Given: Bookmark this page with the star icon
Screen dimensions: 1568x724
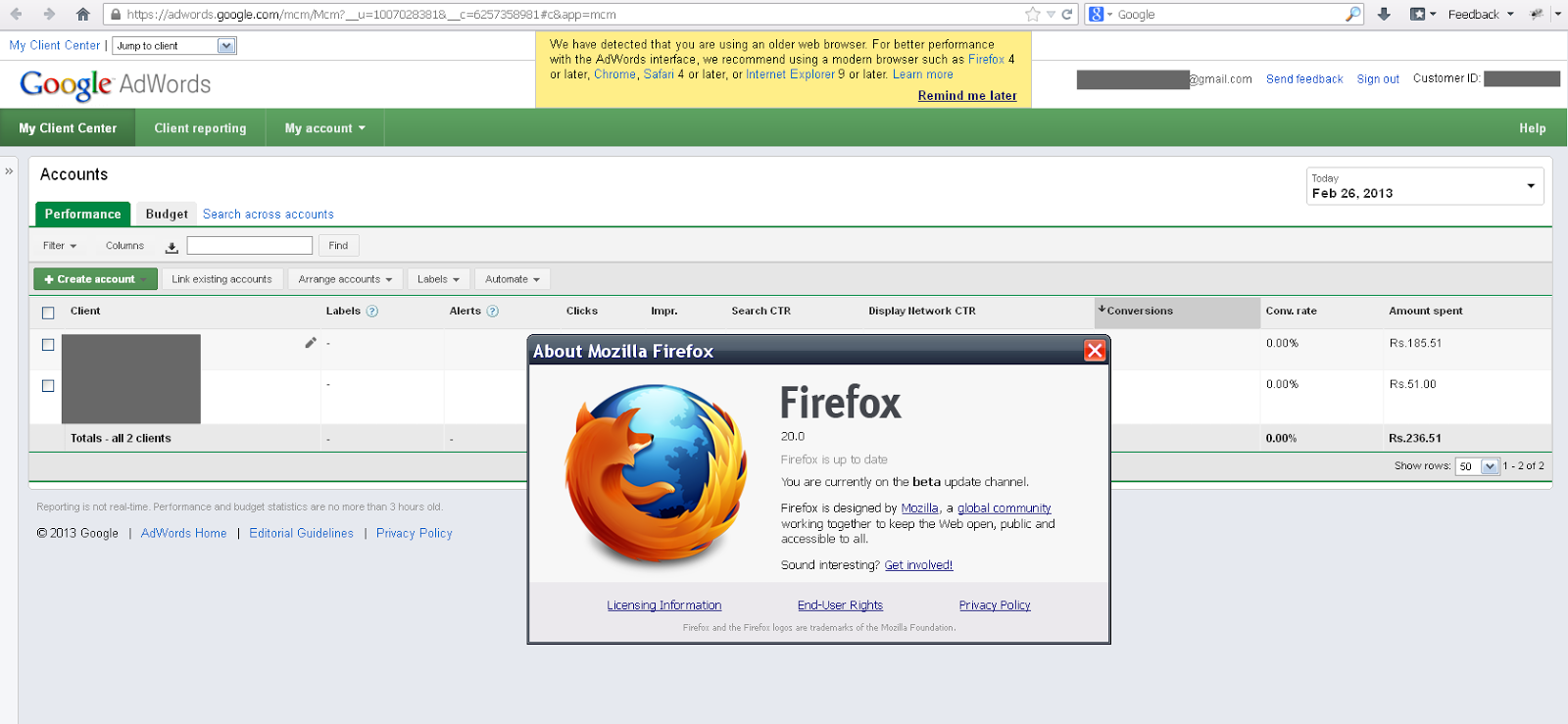Looking at the screenshot, I should click(1032, 14).
